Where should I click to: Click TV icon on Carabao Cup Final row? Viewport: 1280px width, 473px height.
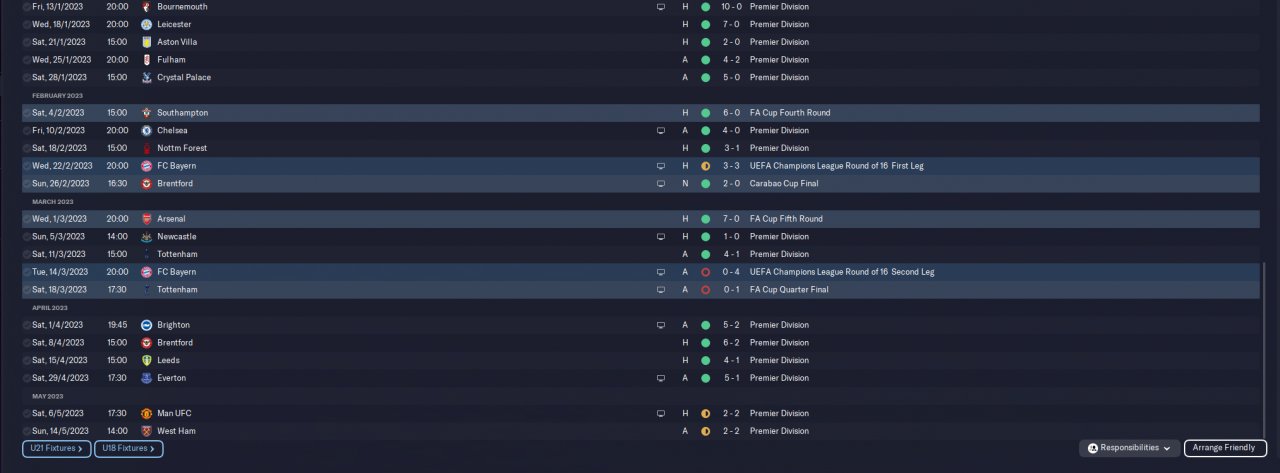click(x=660, y=184)
